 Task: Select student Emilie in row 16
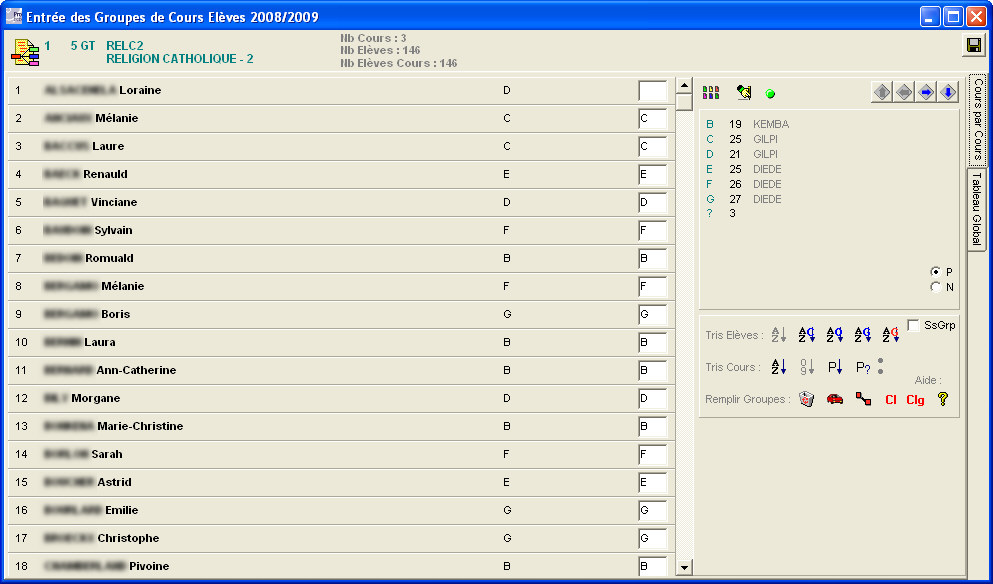pos(341,510)
